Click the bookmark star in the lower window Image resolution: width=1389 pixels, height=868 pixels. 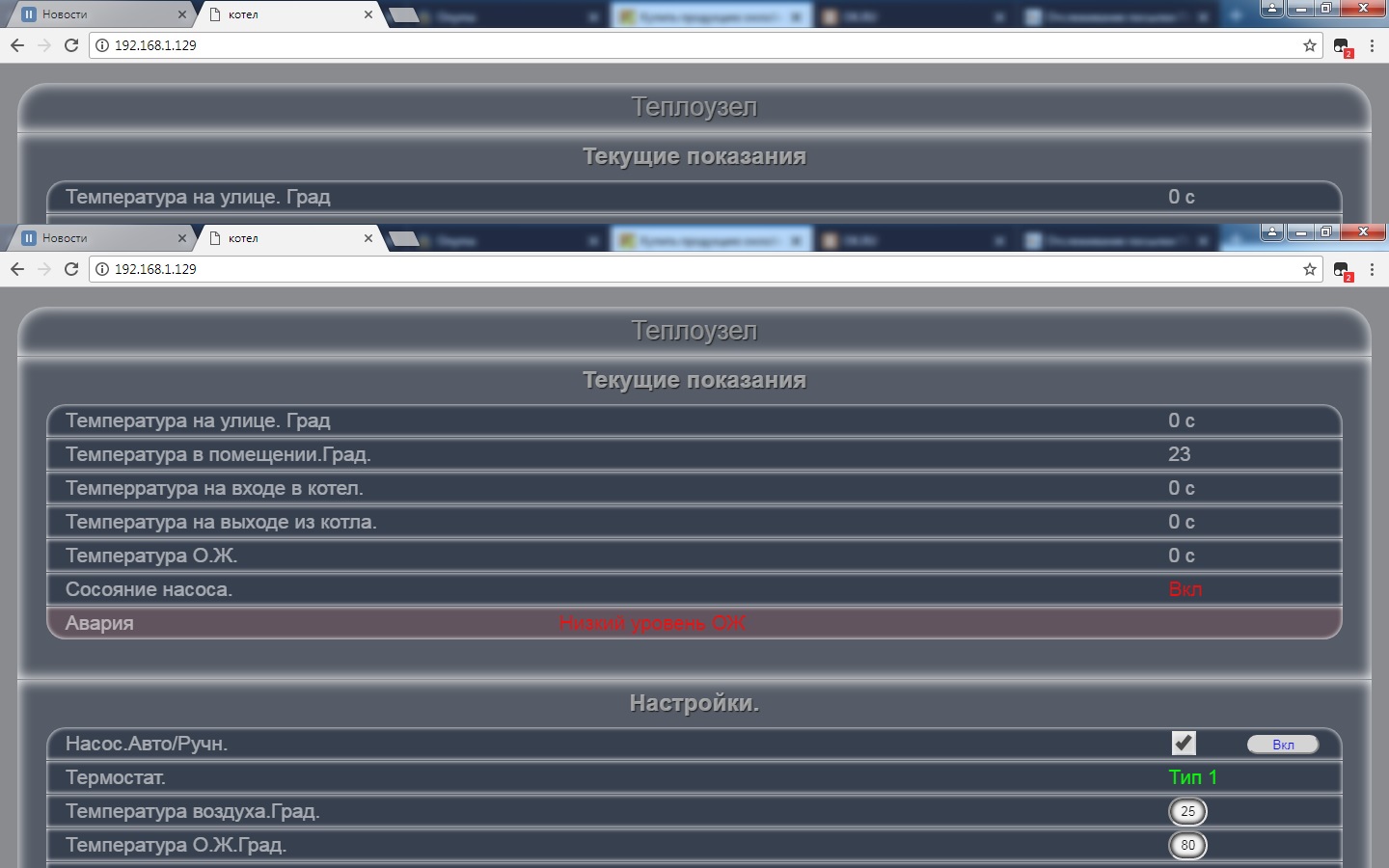click(x=1310, y=269)
